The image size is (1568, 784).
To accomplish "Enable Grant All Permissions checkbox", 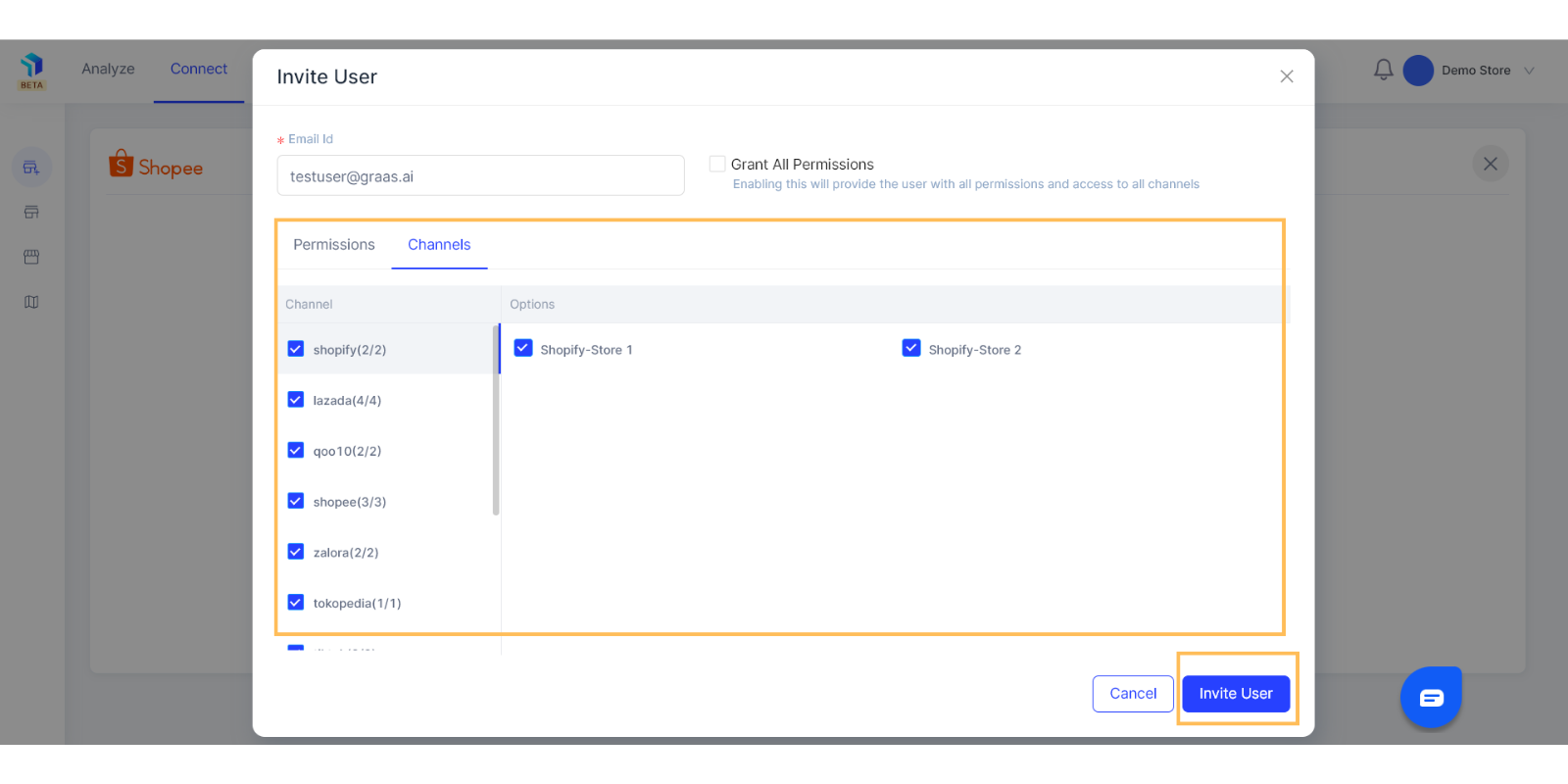I will coord(717,164).
